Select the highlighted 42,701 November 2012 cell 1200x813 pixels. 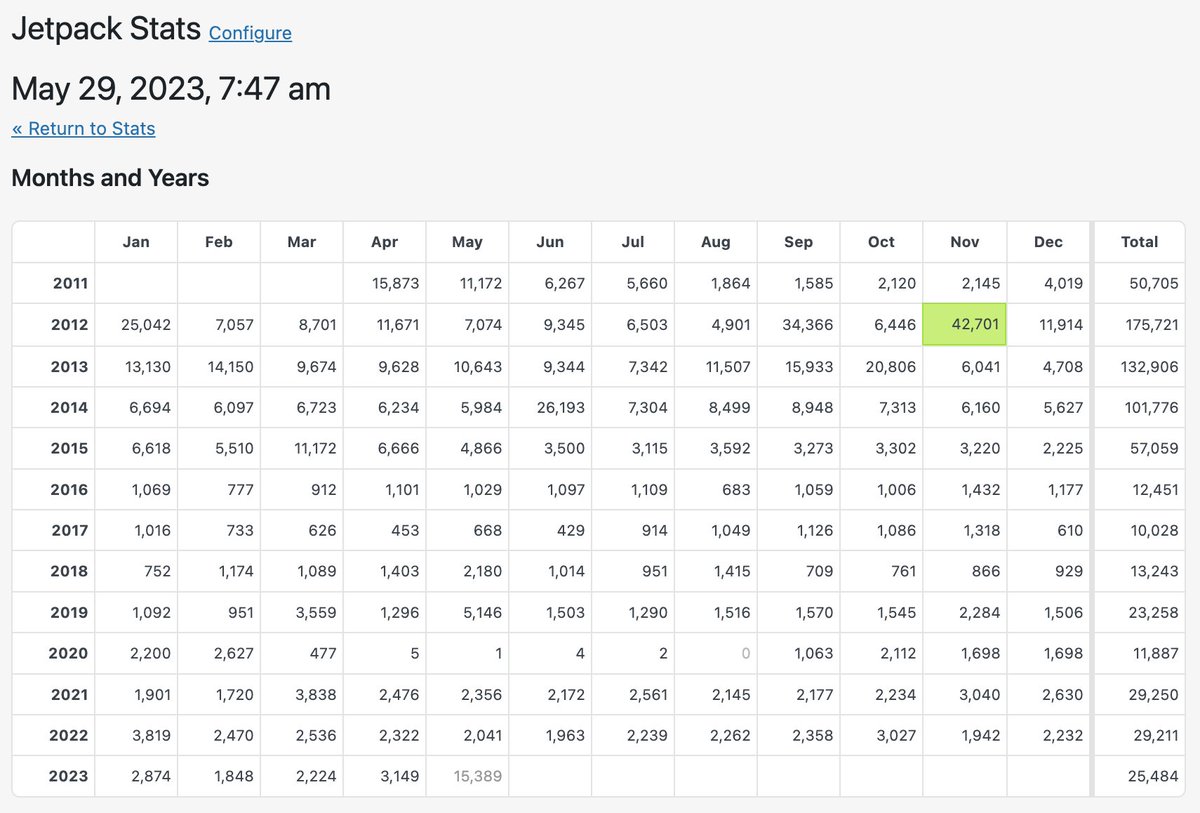964,325
